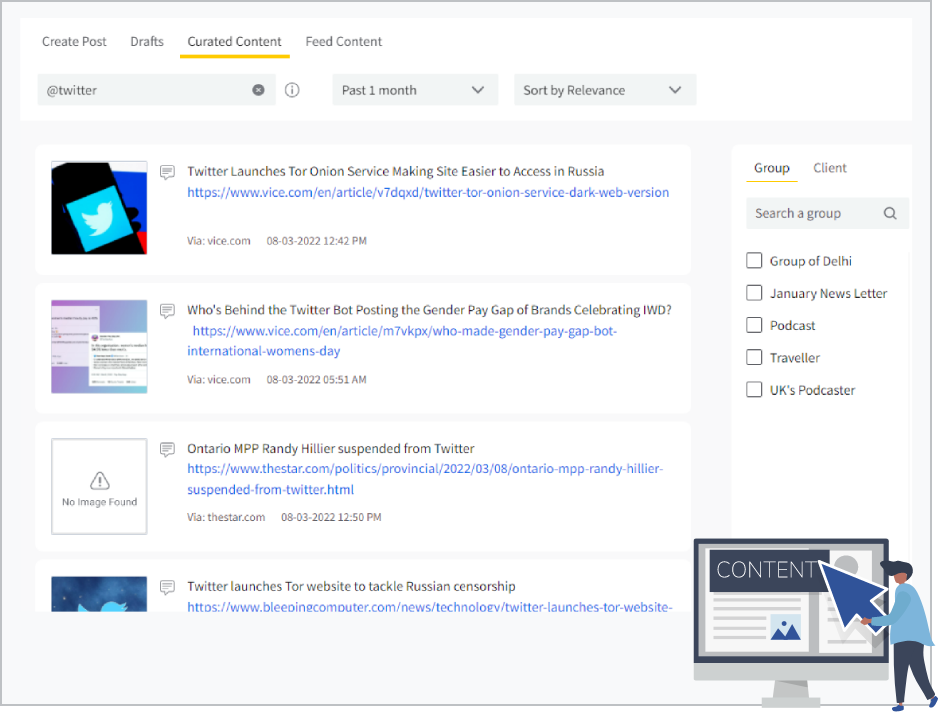Switch to the Group tab
This screenshot has width=938, height=712.
[772, 168]
